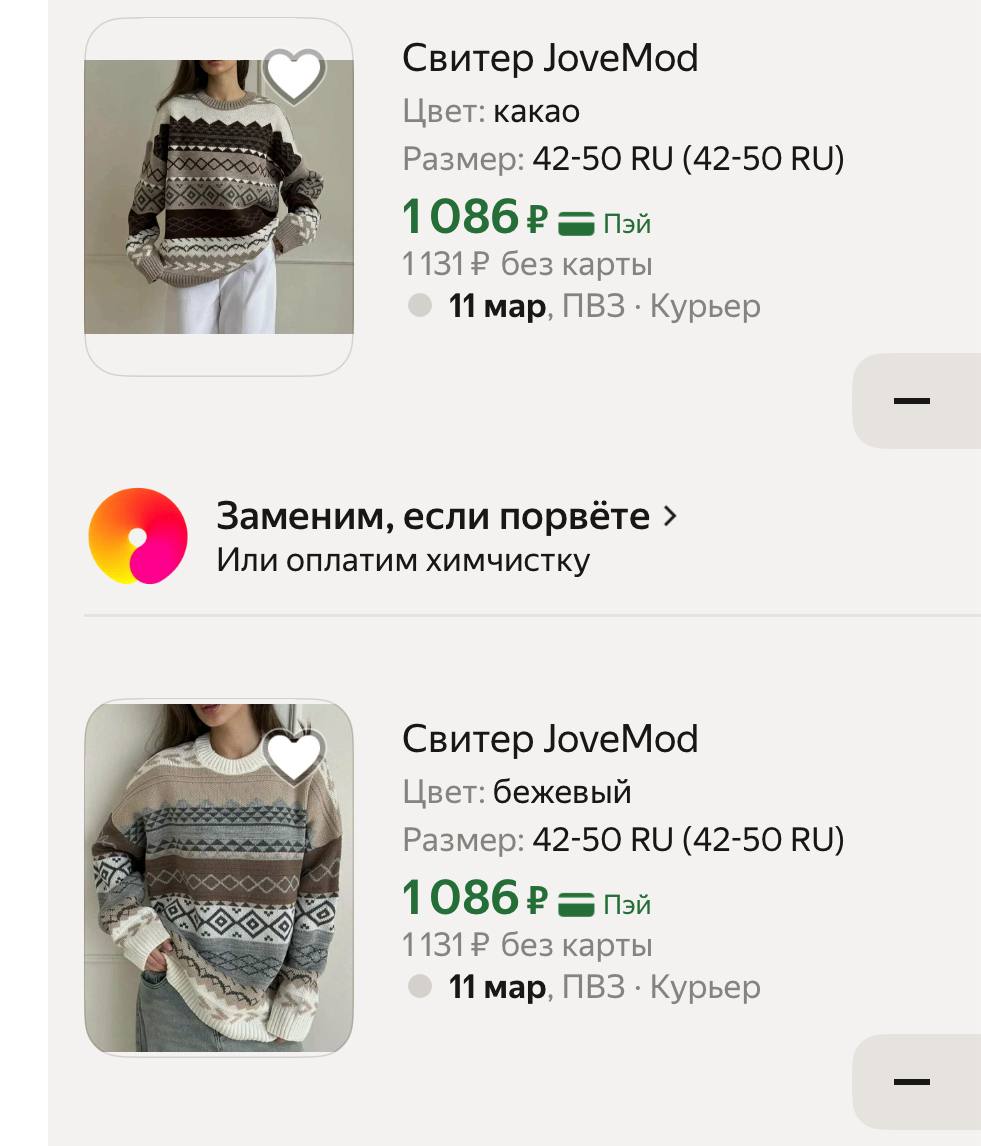This screenshot has width=981, height=1146.
Task: Open the "Заменим, если порвёте" offer
Action: click(x=433, y=517)
